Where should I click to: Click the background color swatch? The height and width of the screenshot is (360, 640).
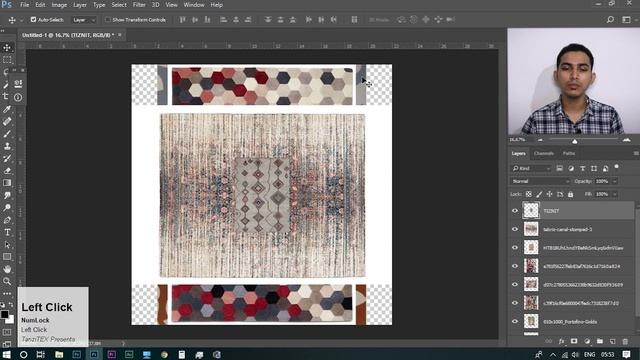tap(11, 319)
